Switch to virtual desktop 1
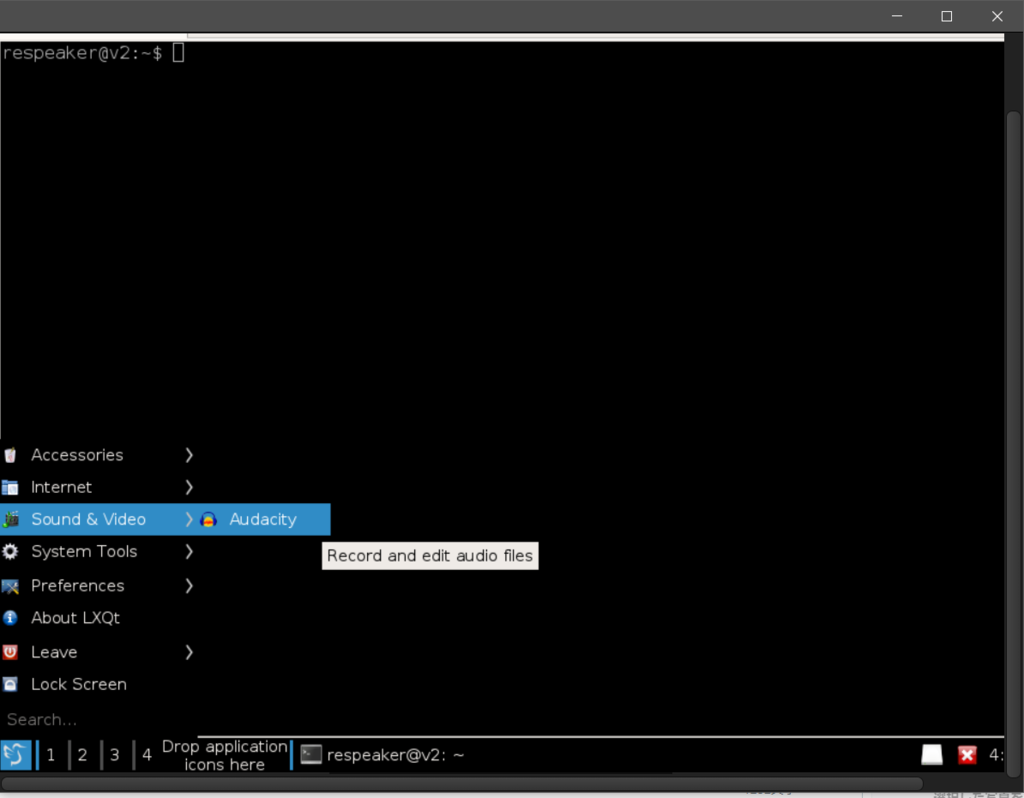This screenshot has height=798, width=1024. pyautogui.click(x=51, y=755)
